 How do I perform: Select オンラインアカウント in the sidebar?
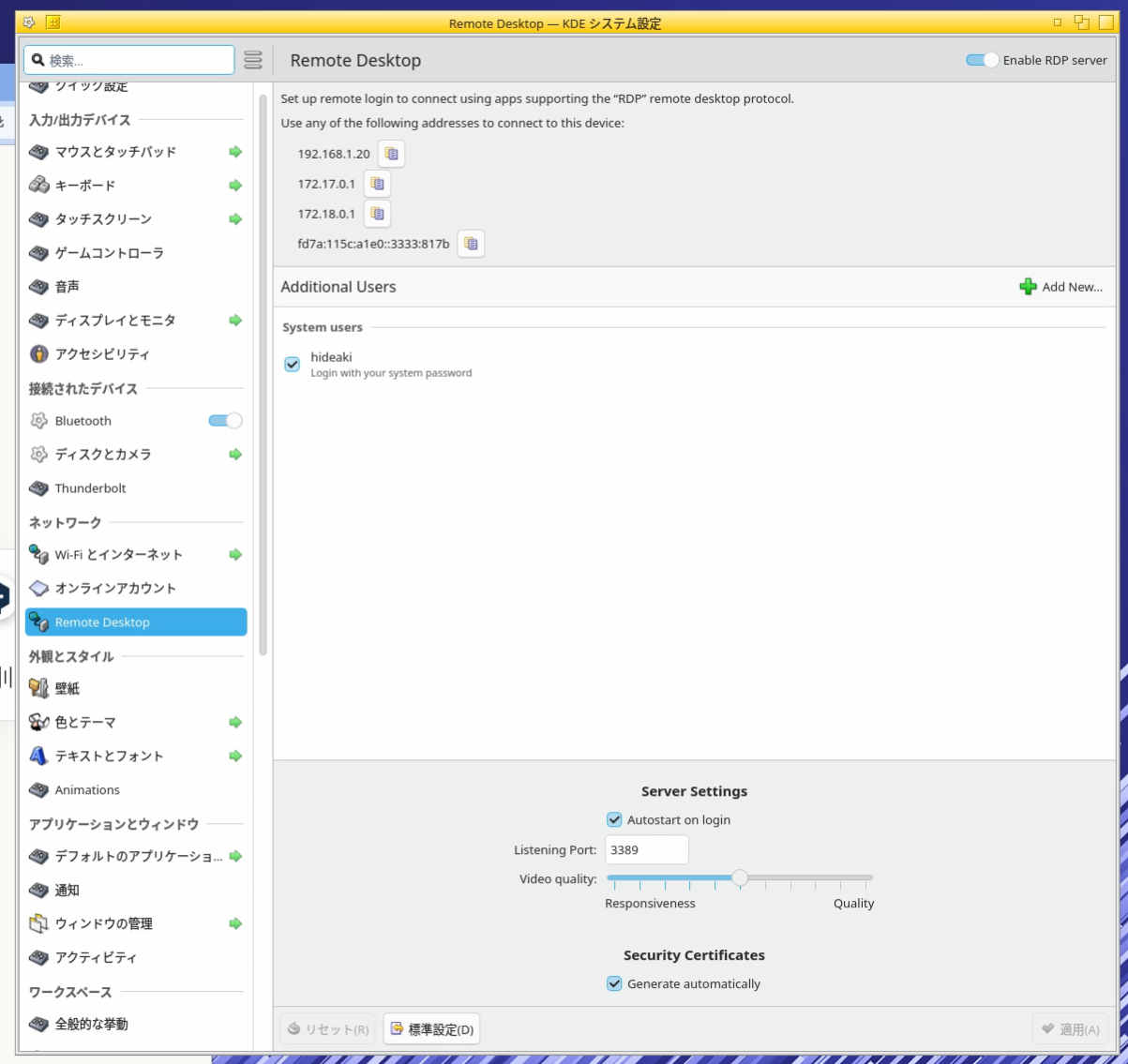tap(114, 589)
